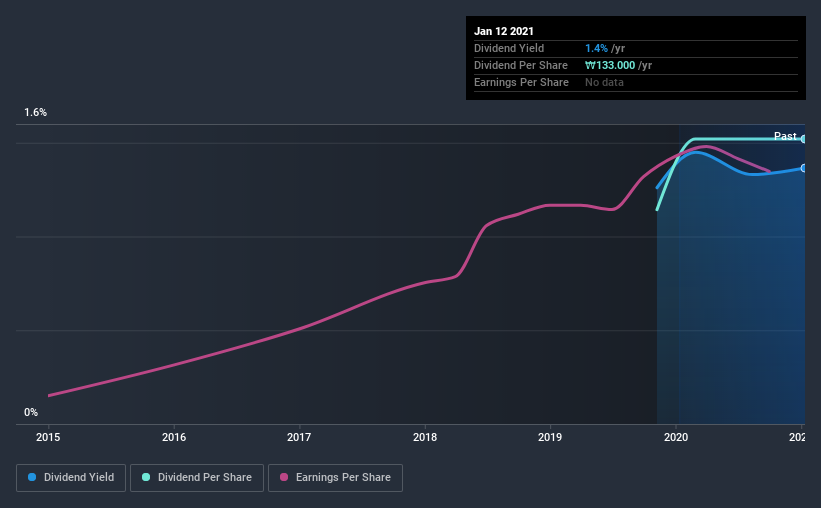Toggle the Dividend Yield legend series
The height and width of the screenshot is (508, 821).
coord(72,478)
